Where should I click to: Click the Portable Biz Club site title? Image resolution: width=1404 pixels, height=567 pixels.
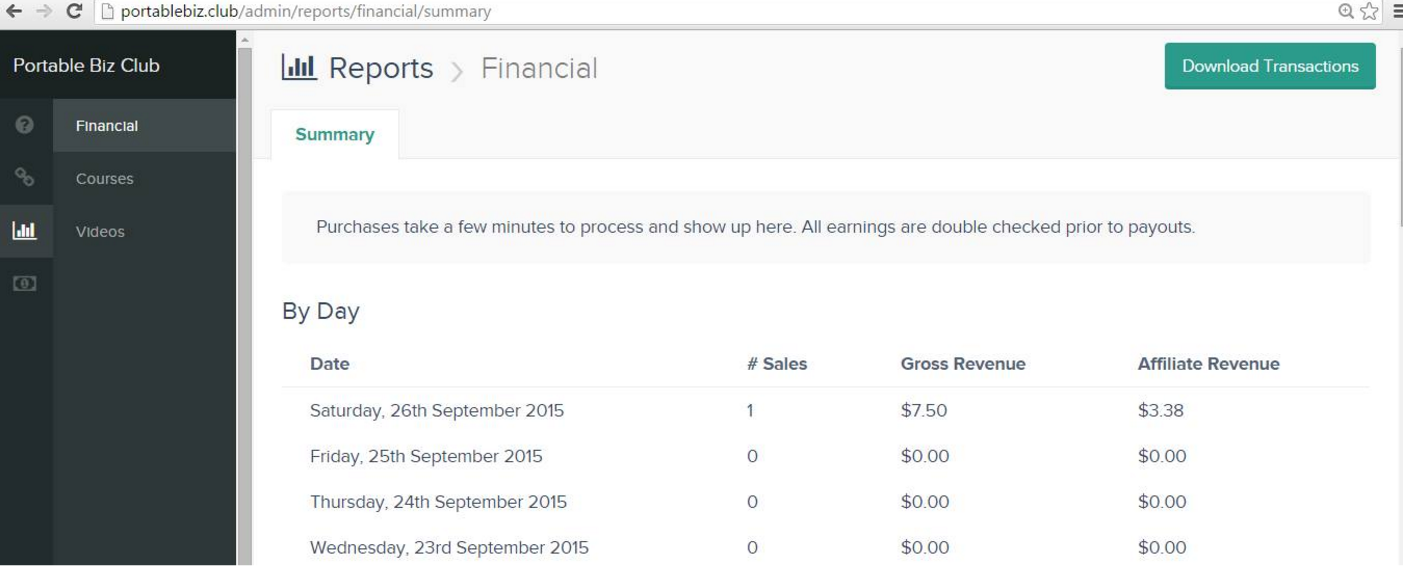(86, 66)
